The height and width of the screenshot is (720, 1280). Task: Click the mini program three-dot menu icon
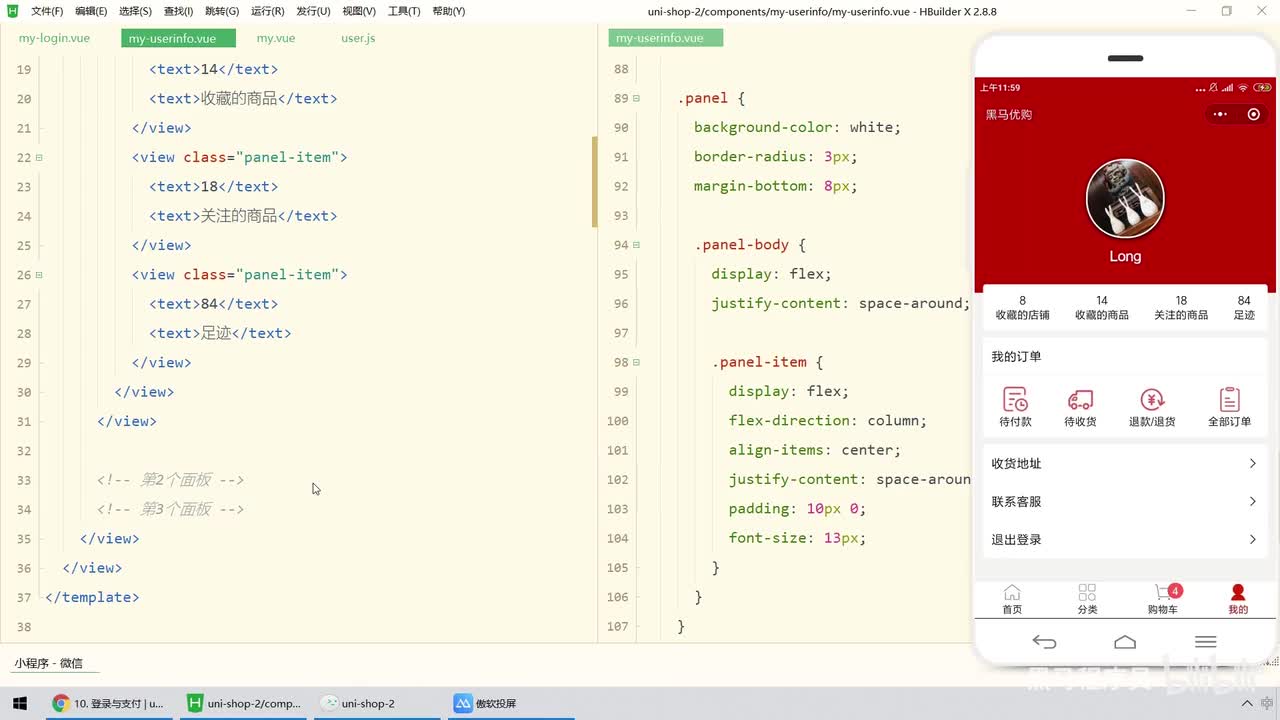(x=1219, y=114)
